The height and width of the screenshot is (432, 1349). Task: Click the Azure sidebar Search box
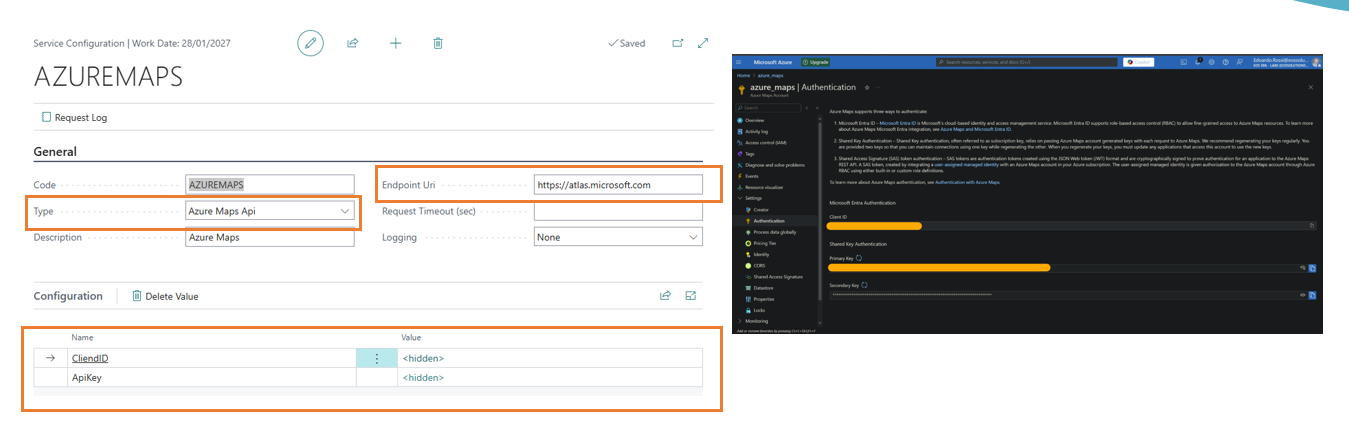point(768,108)
